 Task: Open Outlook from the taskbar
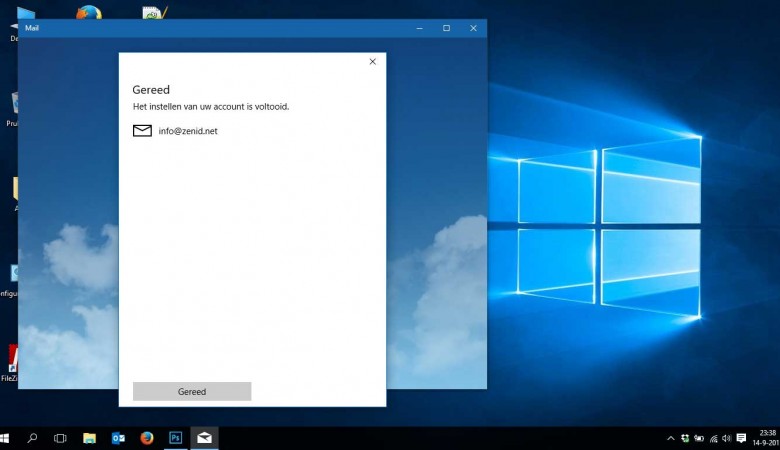(118, 438)
